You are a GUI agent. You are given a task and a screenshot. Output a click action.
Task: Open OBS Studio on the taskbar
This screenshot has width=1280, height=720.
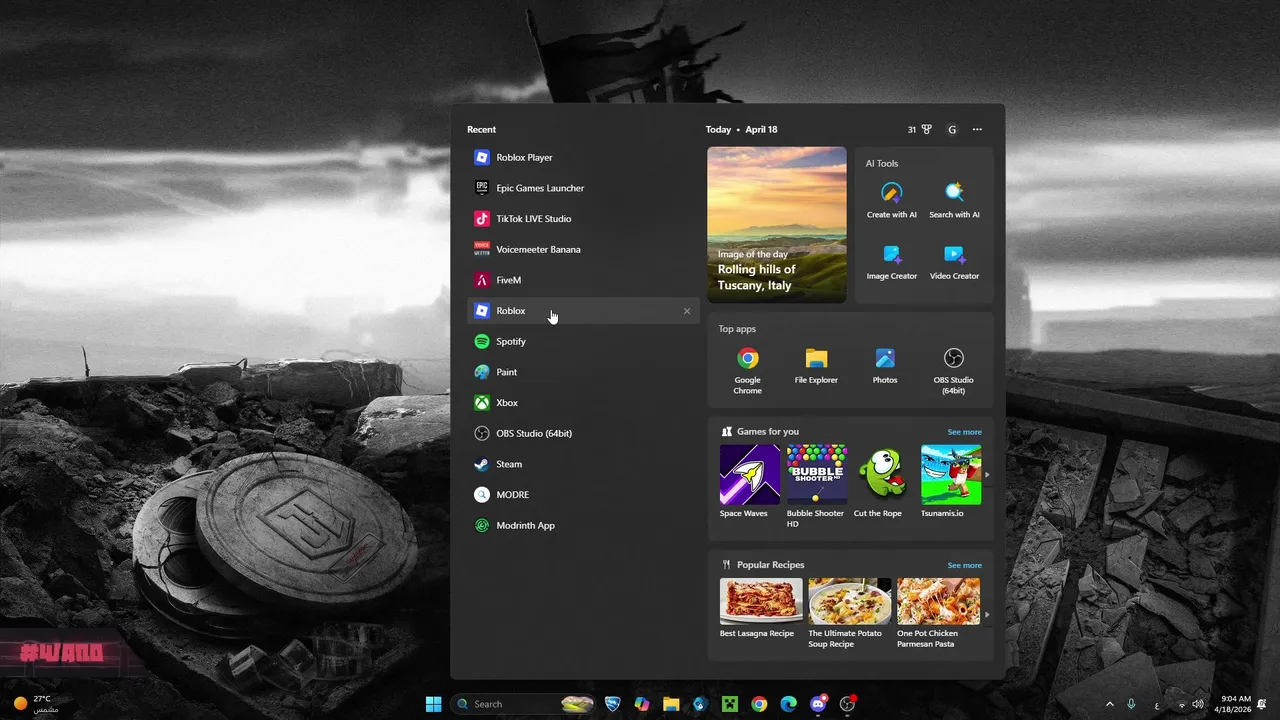click(848, 704)
